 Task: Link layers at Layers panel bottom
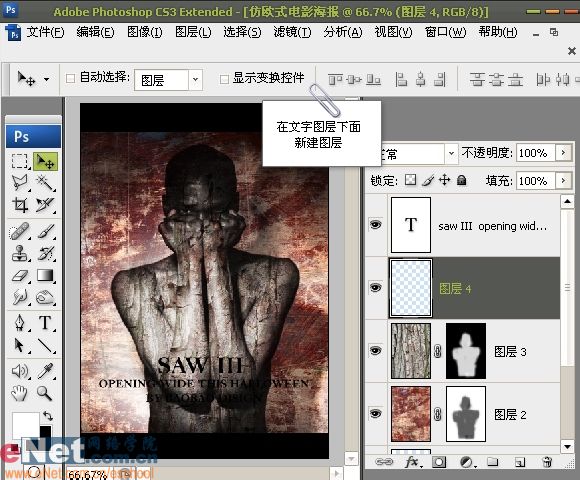click(x=384, y=462)
